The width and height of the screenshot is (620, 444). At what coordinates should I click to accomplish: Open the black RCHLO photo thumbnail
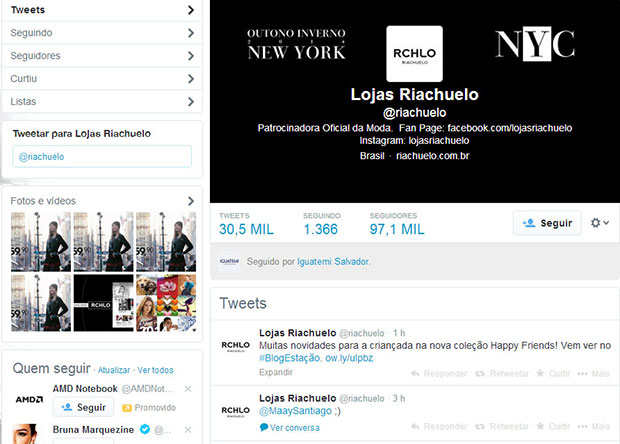point(103,303)
